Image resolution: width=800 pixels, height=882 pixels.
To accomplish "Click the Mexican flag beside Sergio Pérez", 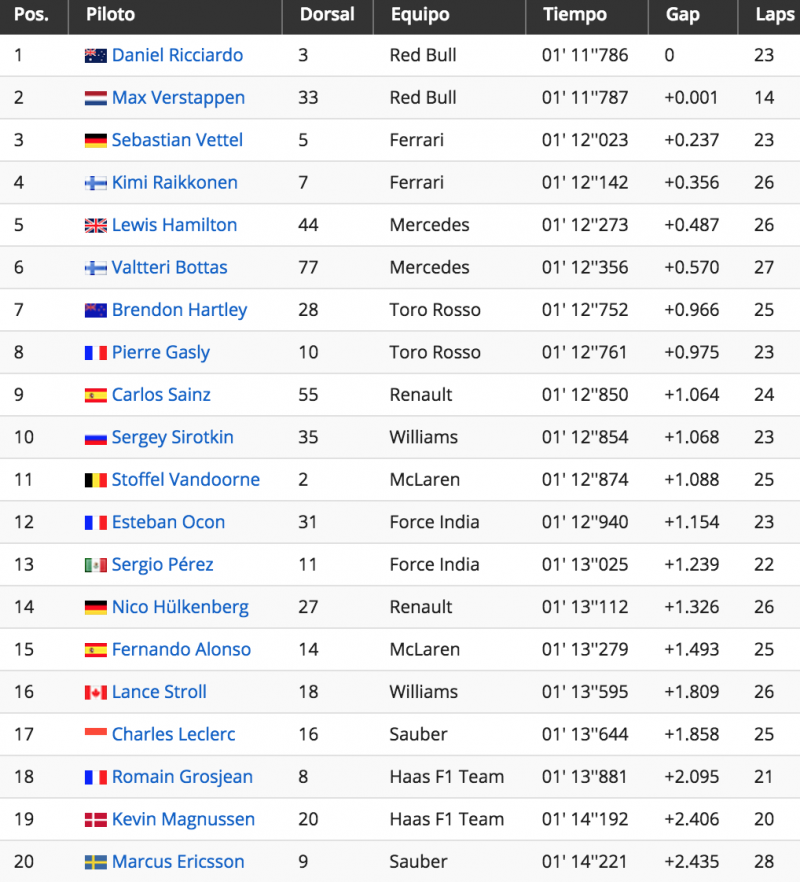I will 96,565.
